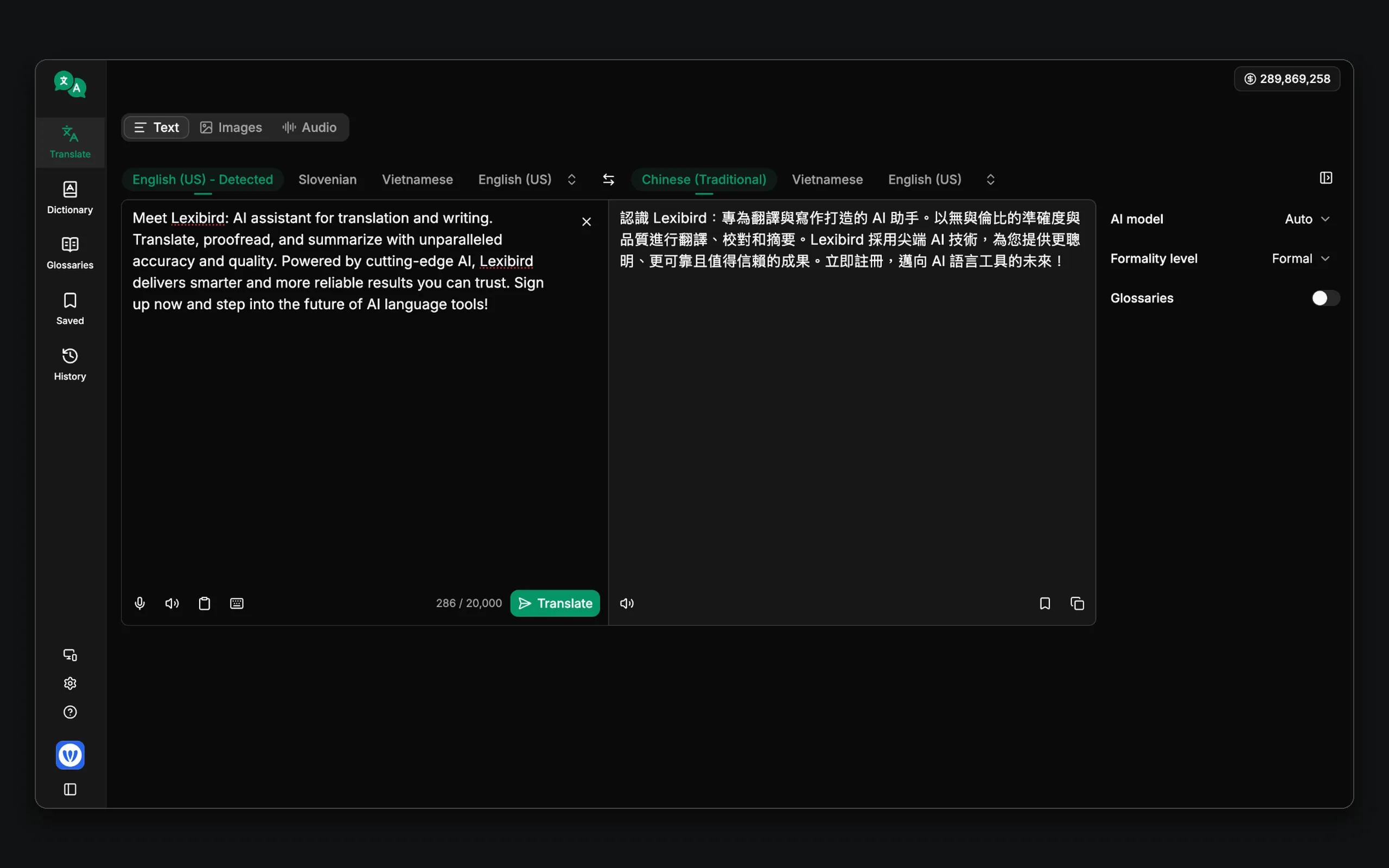Swap source and target languages

point(608,180)
